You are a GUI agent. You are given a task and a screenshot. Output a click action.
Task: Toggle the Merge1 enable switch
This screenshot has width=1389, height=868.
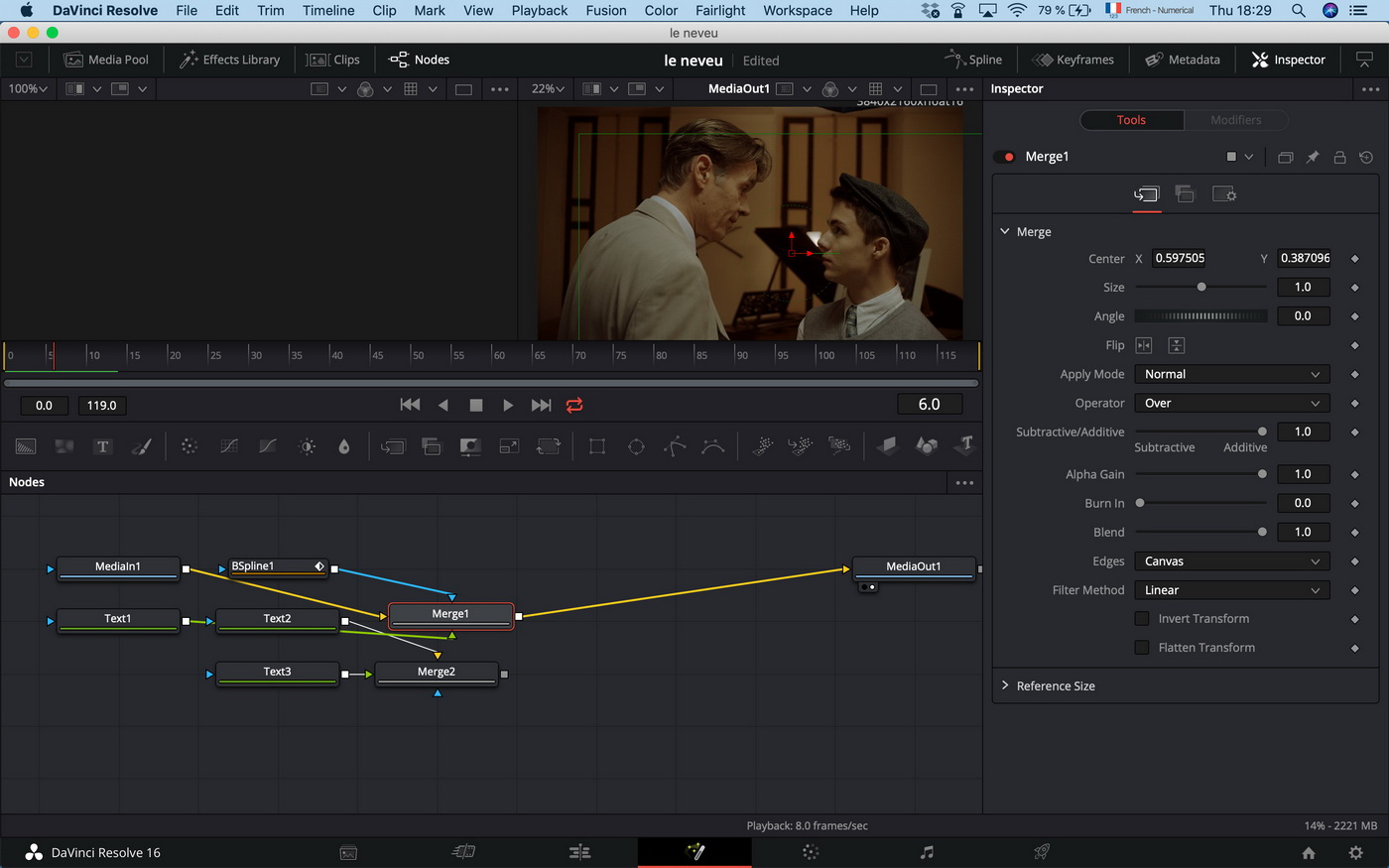click(1005, 157)
